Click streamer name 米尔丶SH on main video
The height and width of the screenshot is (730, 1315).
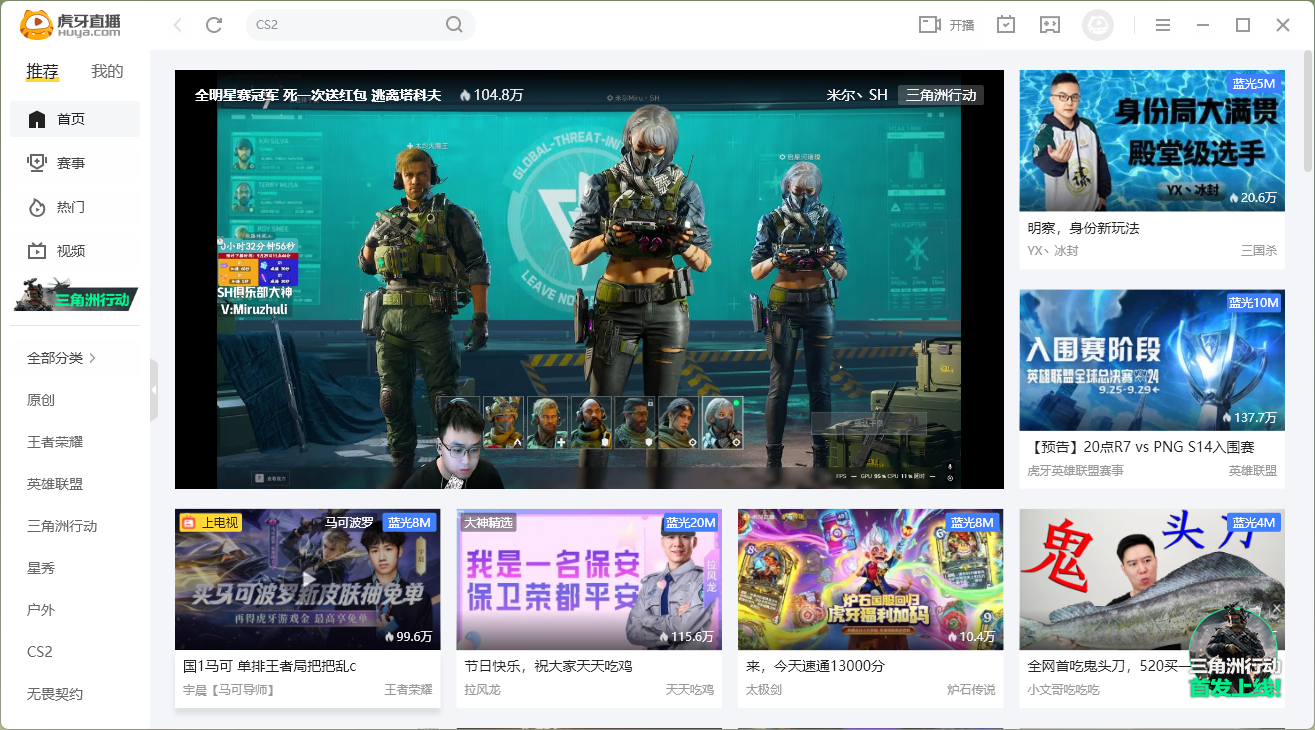[x=857, y=95]
